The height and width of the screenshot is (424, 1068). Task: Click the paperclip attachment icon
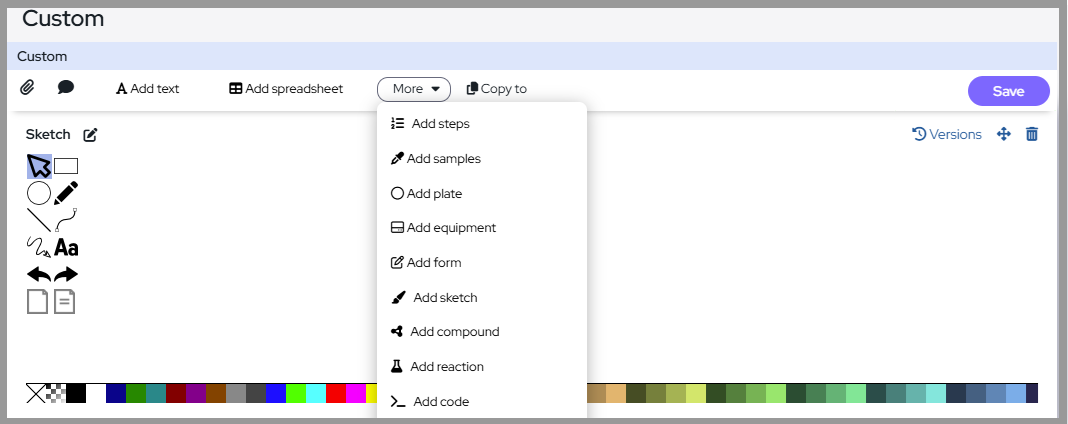pyautogui.click(x=28, y=87)
